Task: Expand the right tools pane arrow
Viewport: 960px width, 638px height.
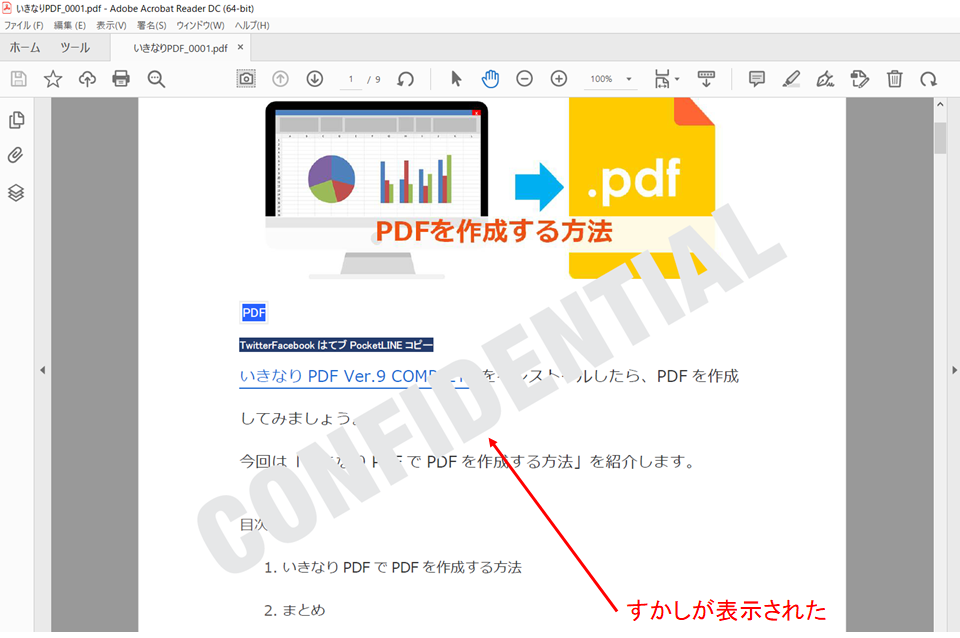Action: point(954,370)
